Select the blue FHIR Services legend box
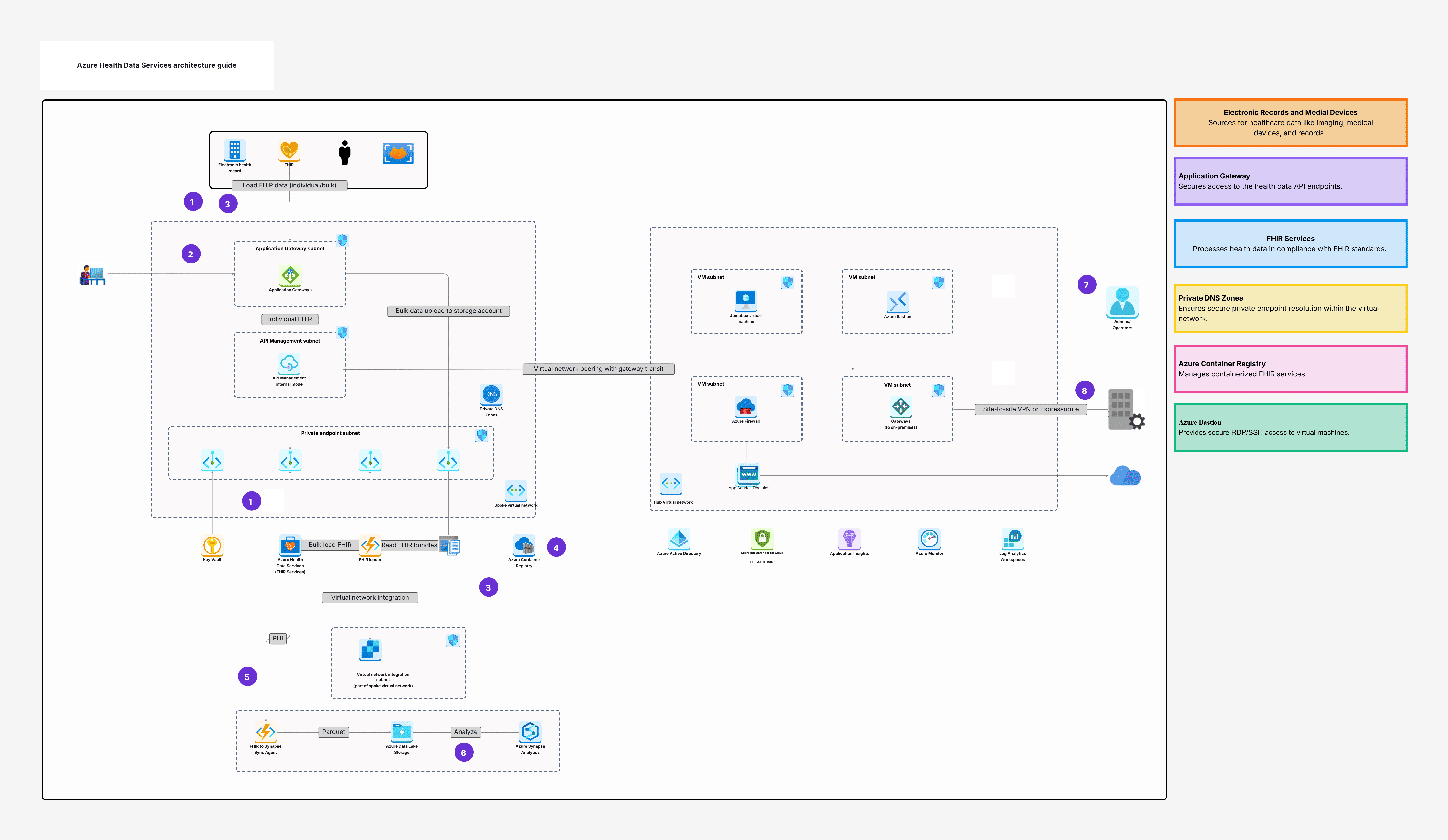This screenshot has height=840, width=1448. (x=1291, y=244)
